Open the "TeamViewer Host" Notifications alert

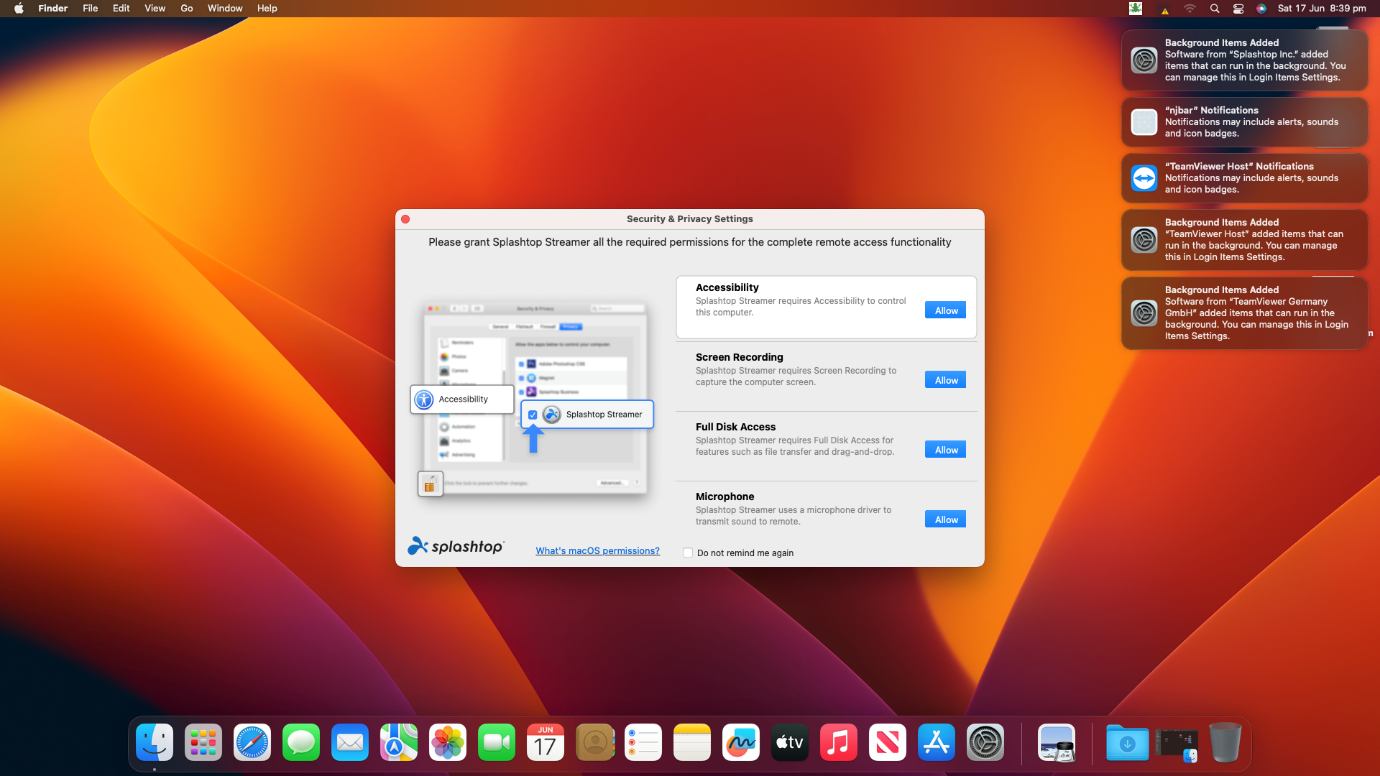coord(1244,178)
